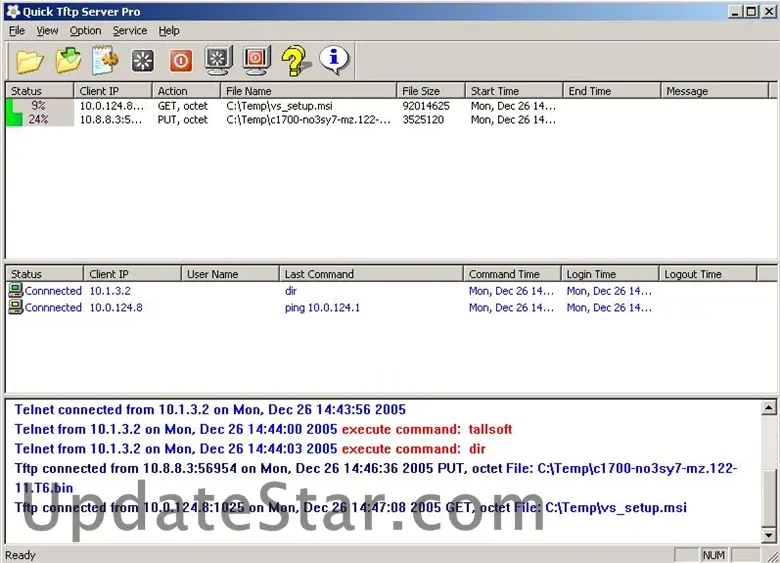Click the yellow question mark help icon
780x563 pixels.
295,61
